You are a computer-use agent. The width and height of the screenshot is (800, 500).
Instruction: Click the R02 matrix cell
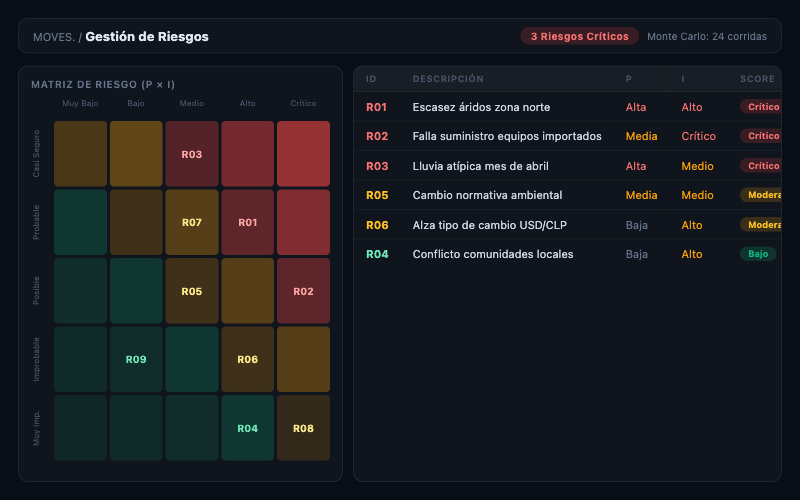(x=304, y=291)
